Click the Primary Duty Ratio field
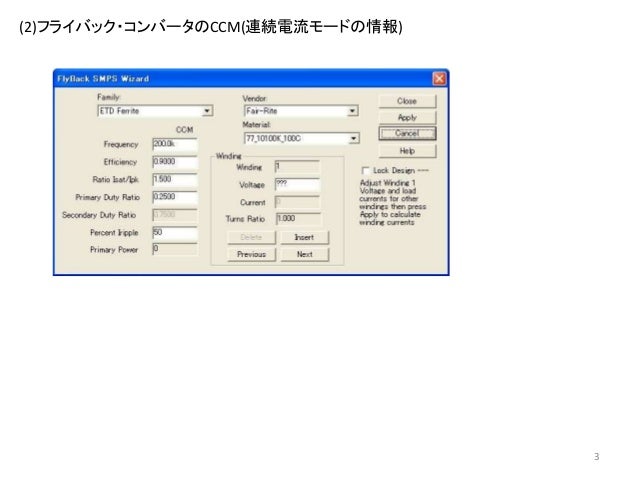This screenshot has height=479, width=638. pos(175,197)
